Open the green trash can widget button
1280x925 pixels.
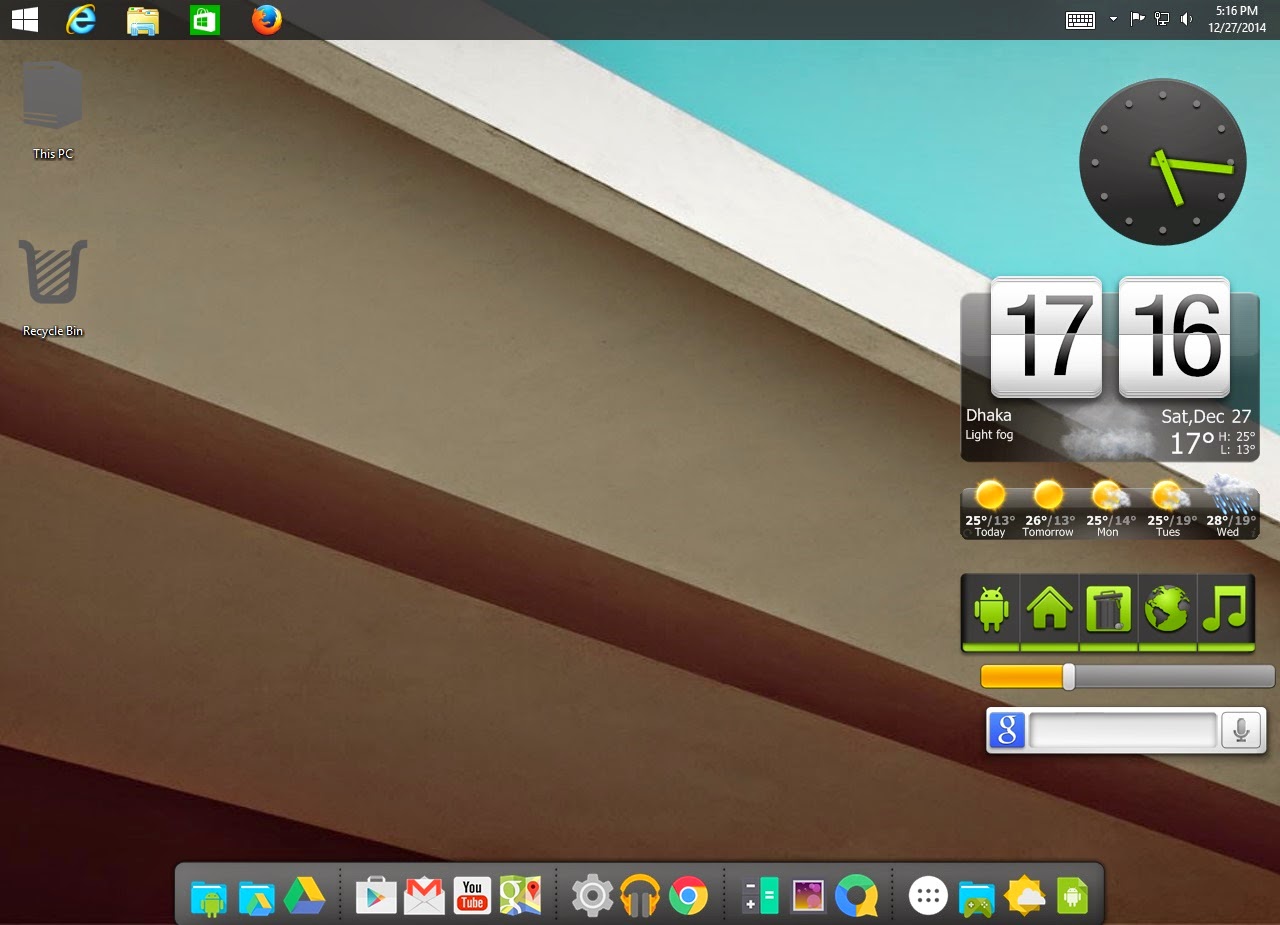tap(1108, 609)
